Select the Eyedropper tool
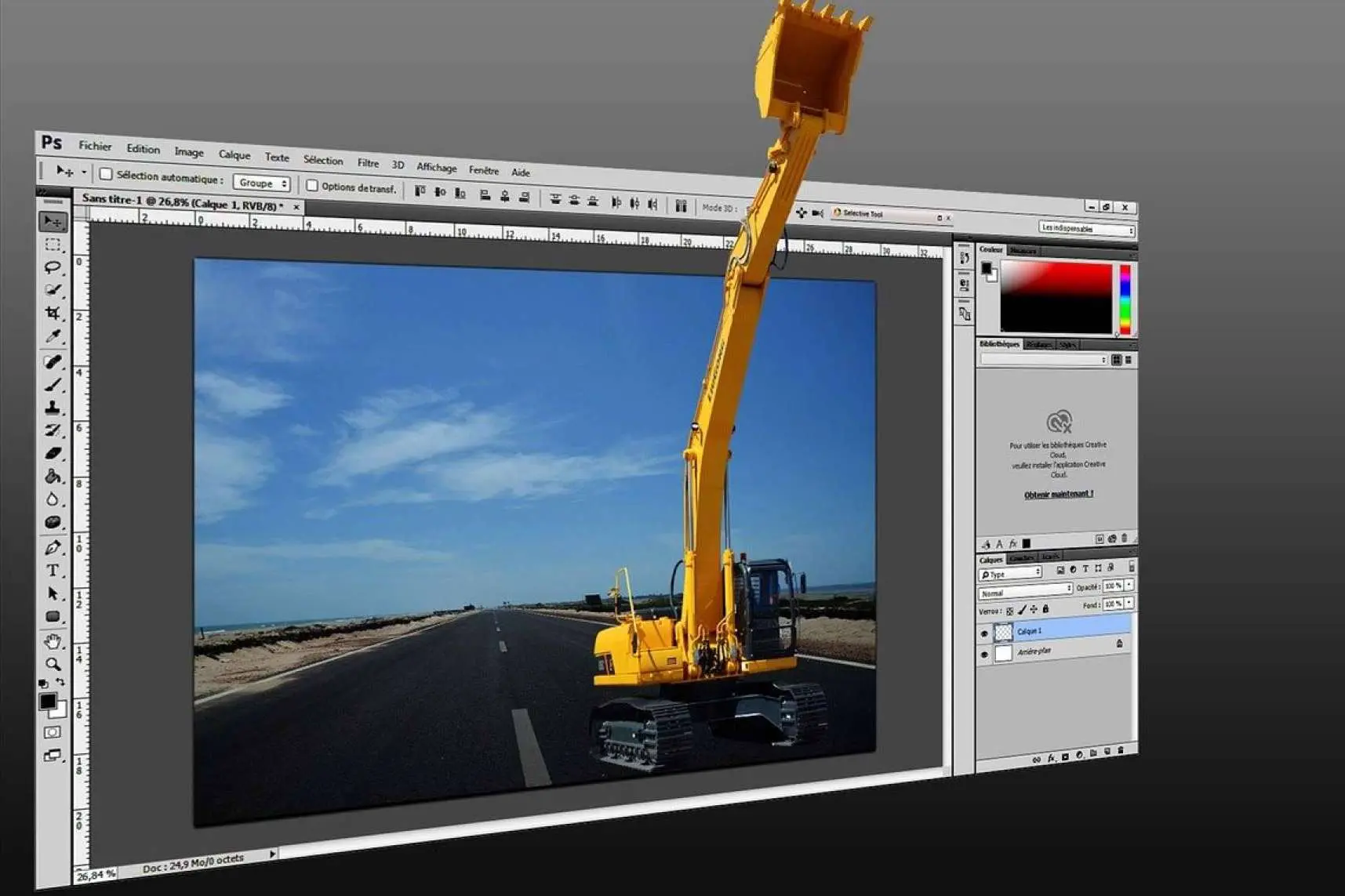The width and height of the screenshot is (1345, 896). tap(53, 337)
